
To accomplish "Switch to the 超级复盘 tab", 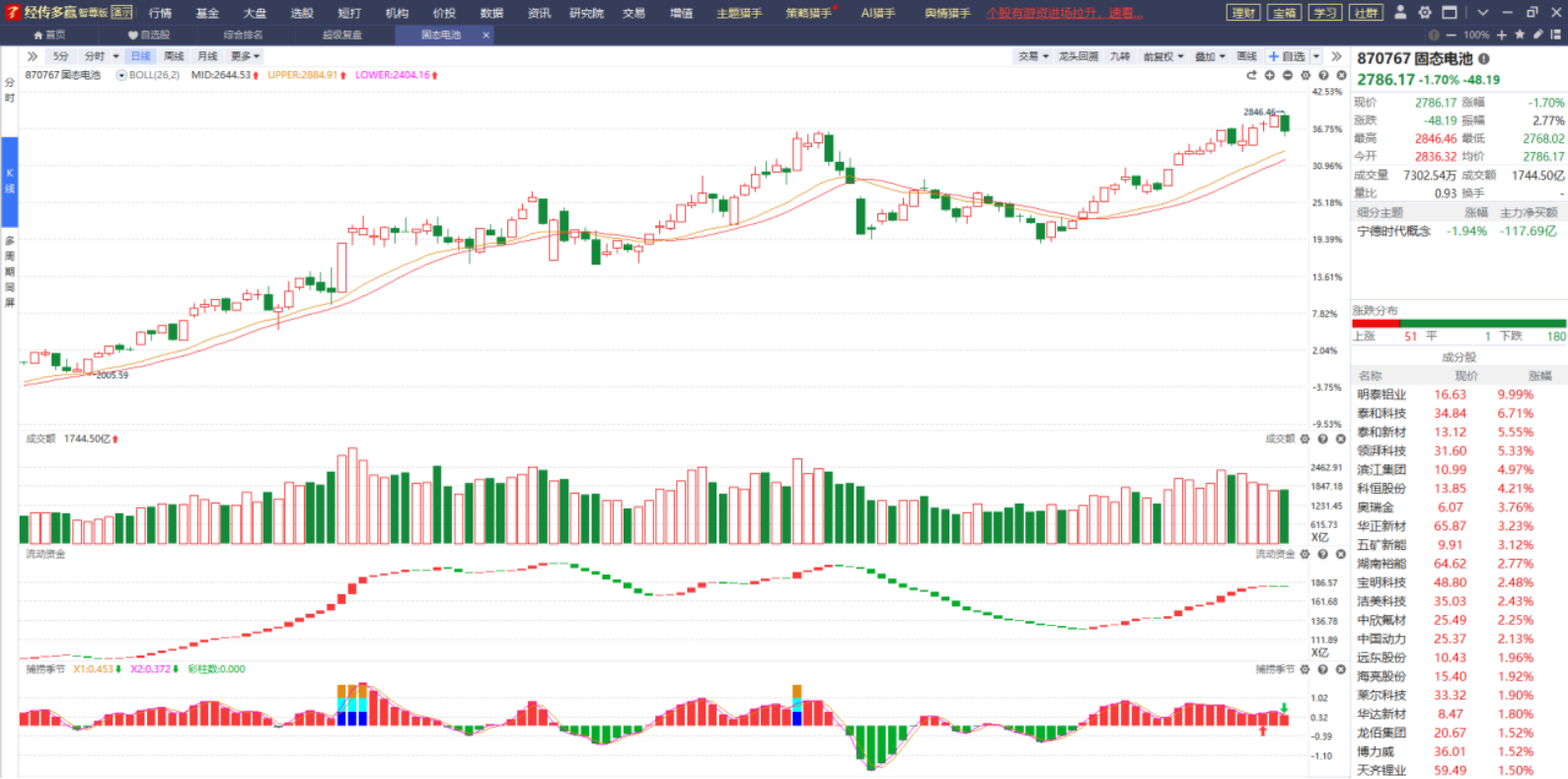I will pos(342,35).
